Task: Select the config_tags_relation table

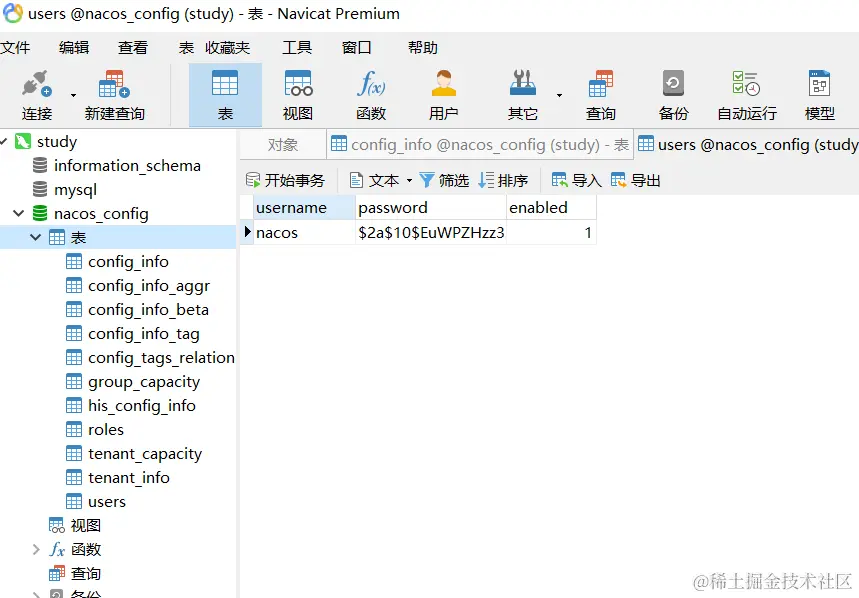Action: [161, 358]
